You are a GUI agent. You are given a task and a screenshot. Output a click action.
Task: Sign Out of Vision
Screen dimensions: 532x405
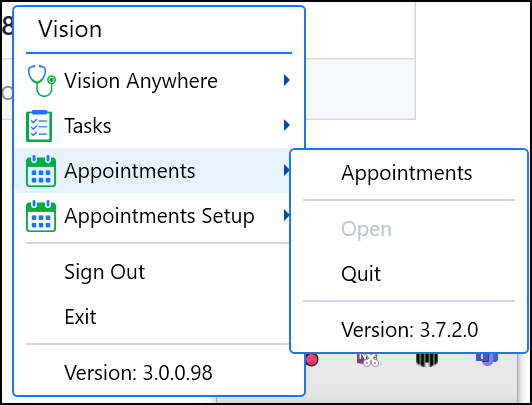[x=105, y=272]
